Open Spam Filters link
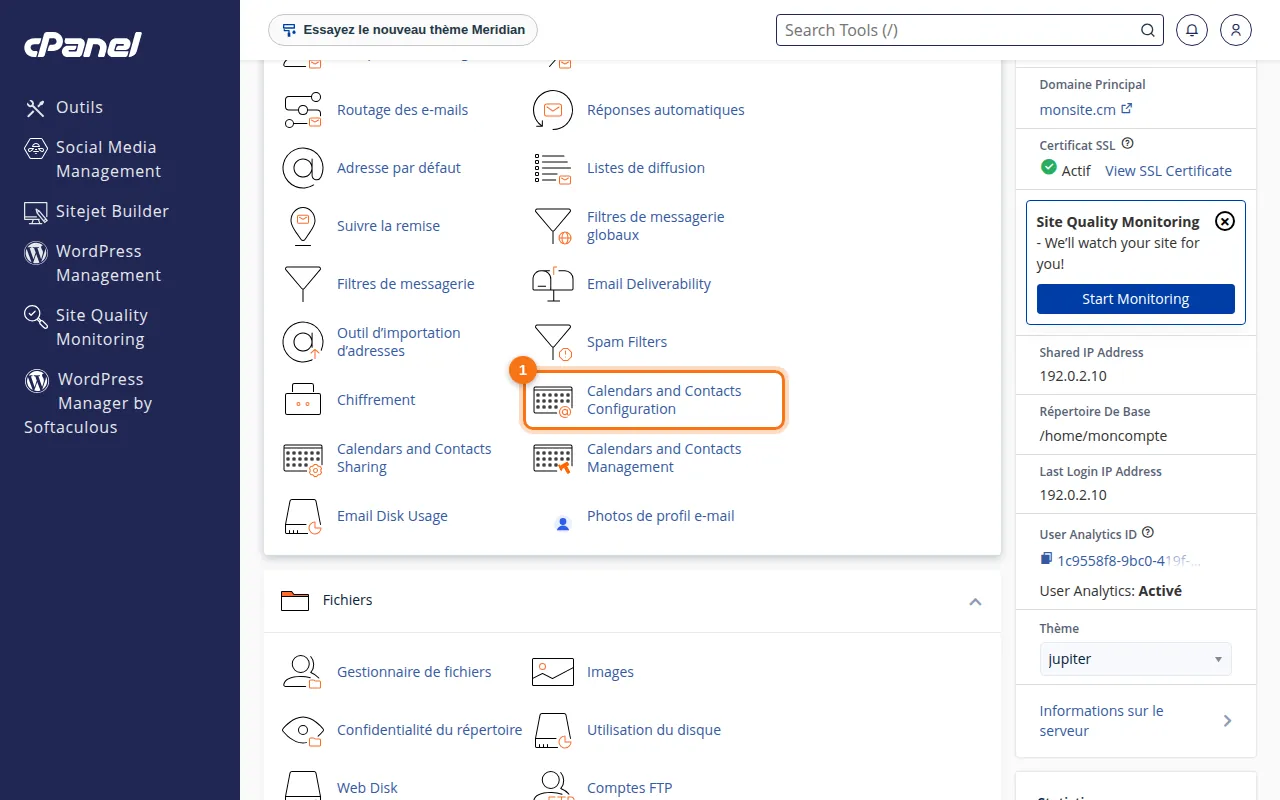The width and height of the screenshot is (1280, 800). click(627, 342)
